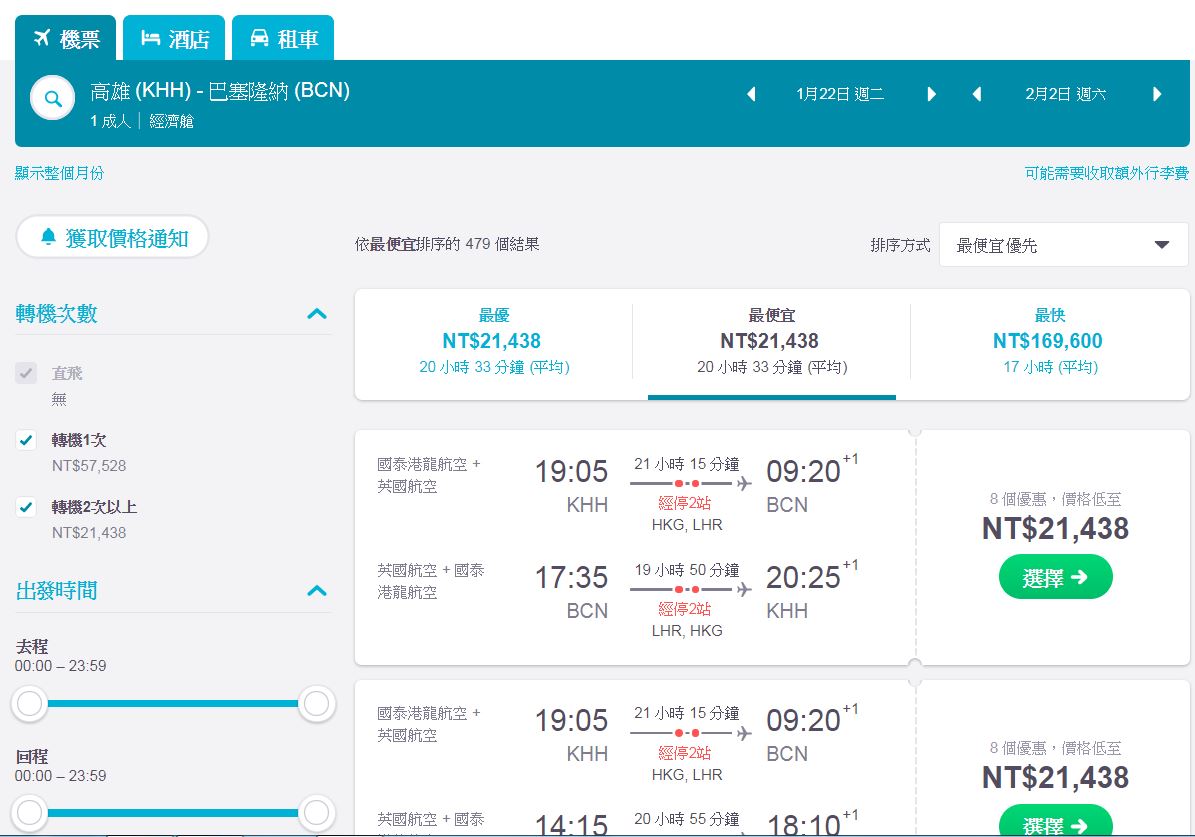Click the car icon in 租車 tab

pyautogui.click(x=259, y=37)
